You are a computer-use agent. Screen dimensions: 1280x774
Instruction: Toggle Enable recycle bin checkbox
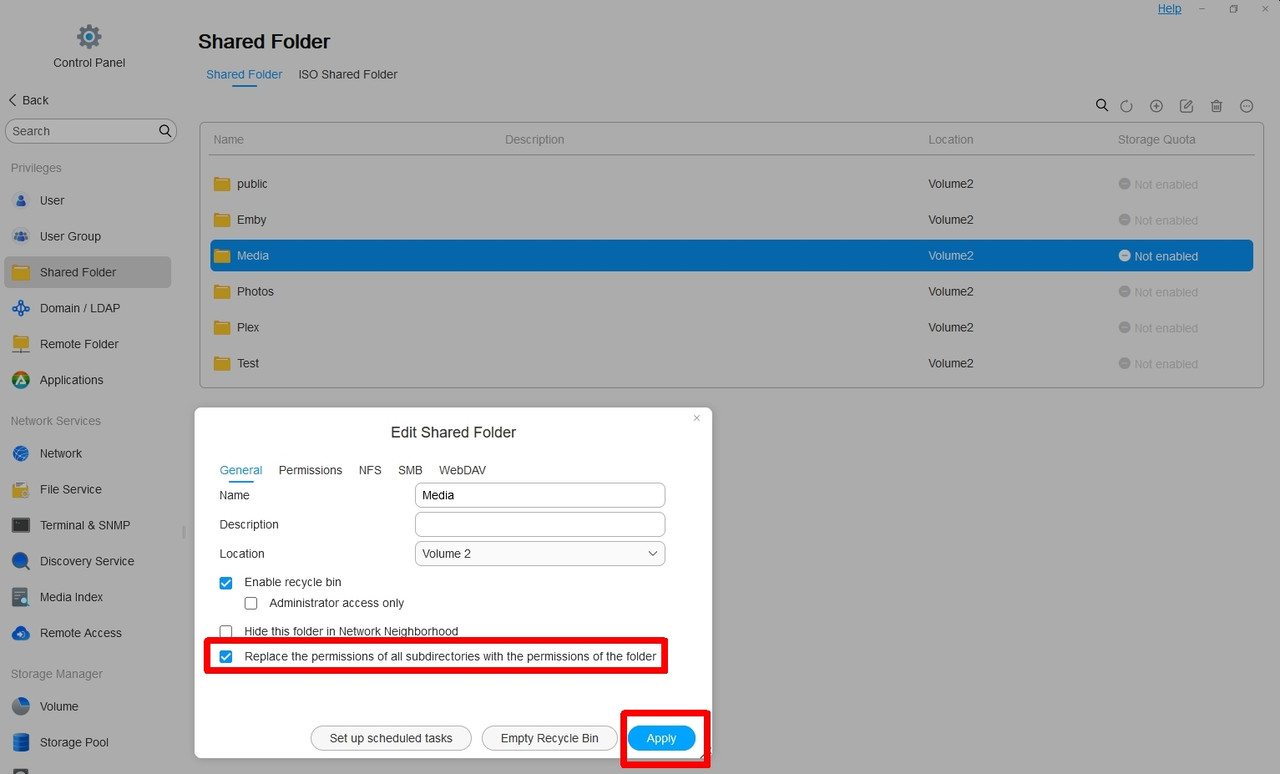(226, 582)
